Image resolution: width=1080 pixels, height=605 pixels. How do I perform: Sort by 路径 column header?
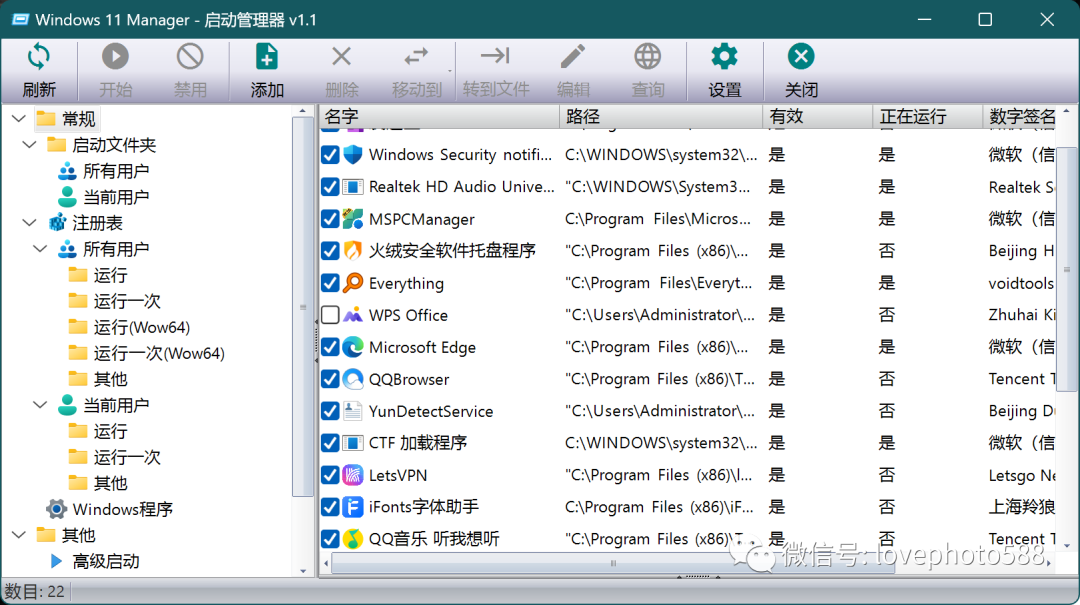661,116
